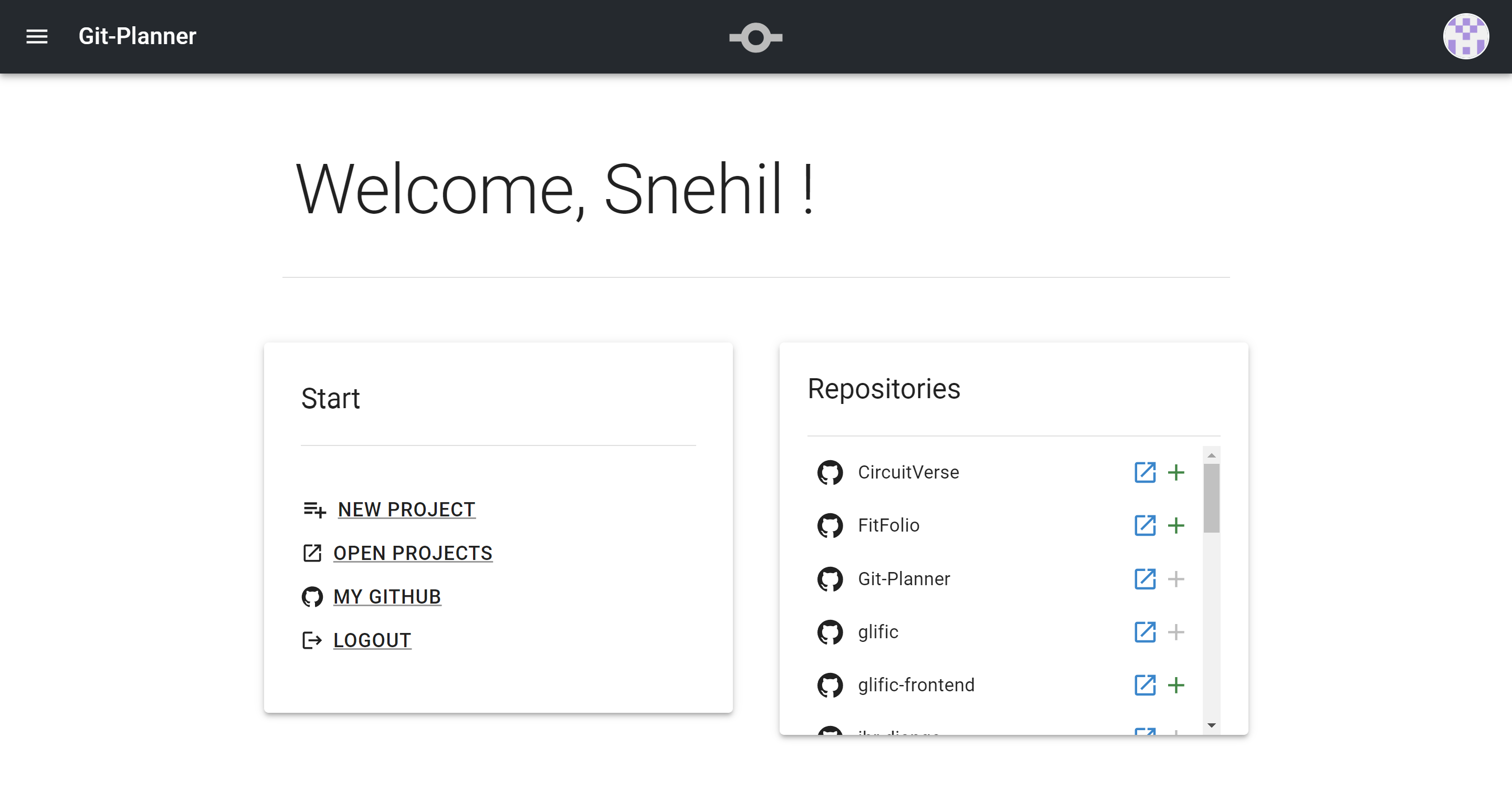Open the OPEN PROJECTS link

point(412,553)
